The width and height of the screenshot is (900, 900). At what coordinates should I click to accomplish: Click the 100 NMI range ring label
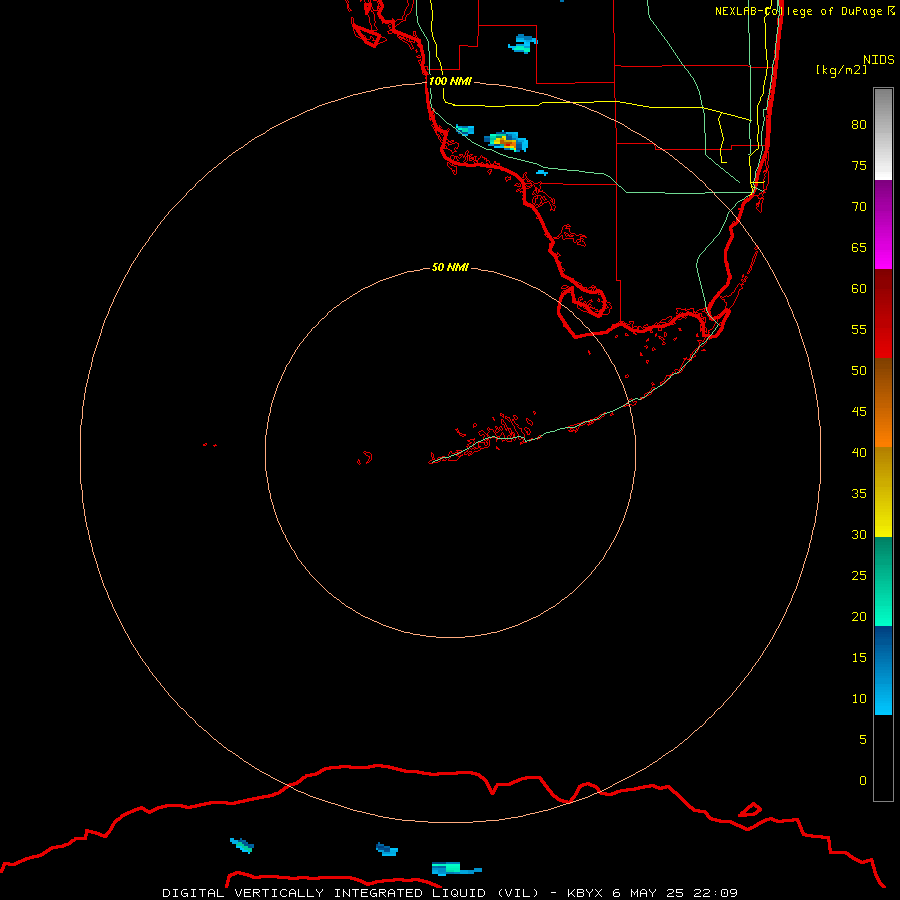(450, 81)
